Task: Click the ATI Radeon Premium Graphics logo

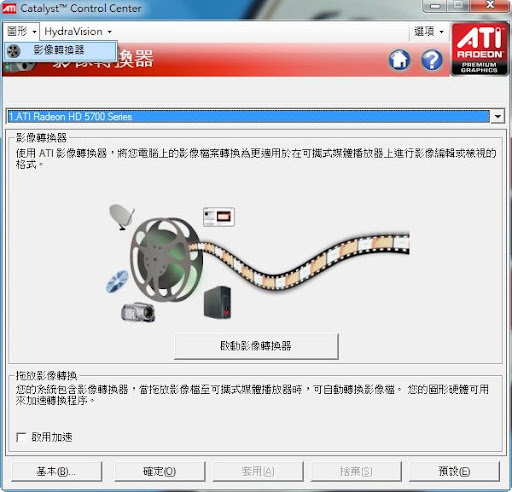Action: 480,49
